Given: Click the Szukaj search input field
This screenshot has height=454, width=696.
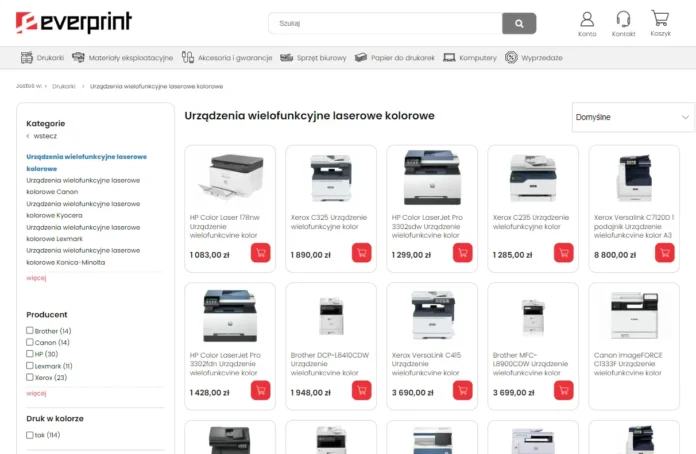Looking at the screenshot, I should tap(385, 24).
